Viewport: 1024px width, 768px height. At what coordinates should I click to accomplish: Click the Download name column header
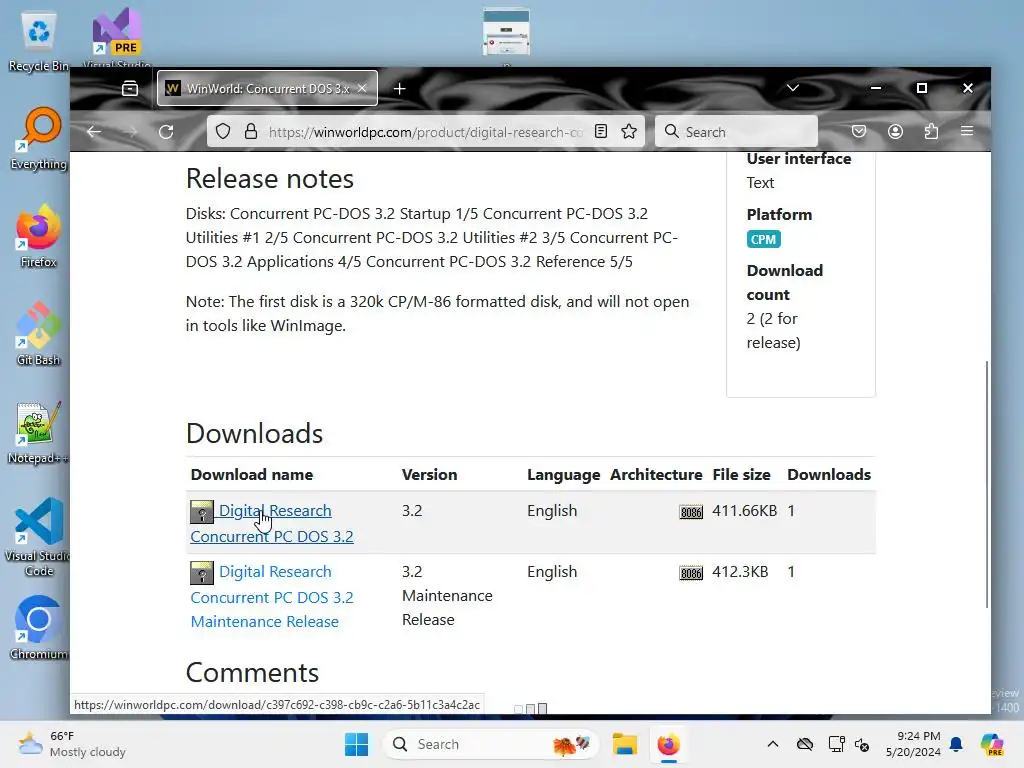pyautogui.click(x=251, y=475)
